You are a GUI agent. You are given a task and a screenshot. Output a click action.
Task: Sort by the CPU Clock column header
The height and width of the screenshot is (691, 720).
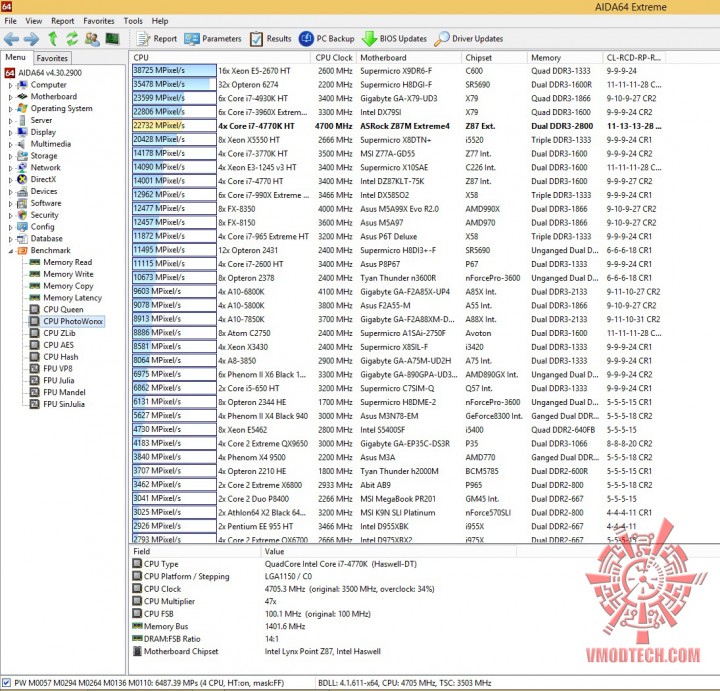[x=333, y=58]
